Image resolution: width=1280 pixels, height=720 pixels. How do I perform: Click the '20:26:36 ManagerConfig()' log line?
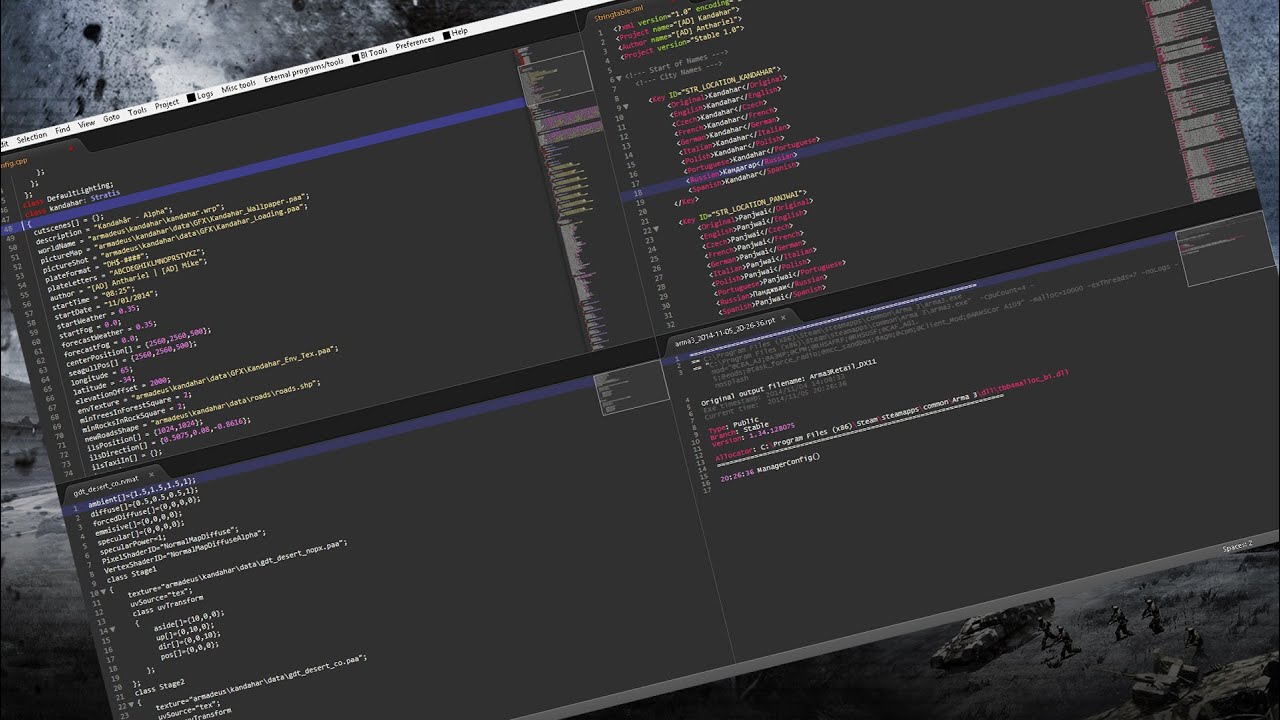point(769,468)
